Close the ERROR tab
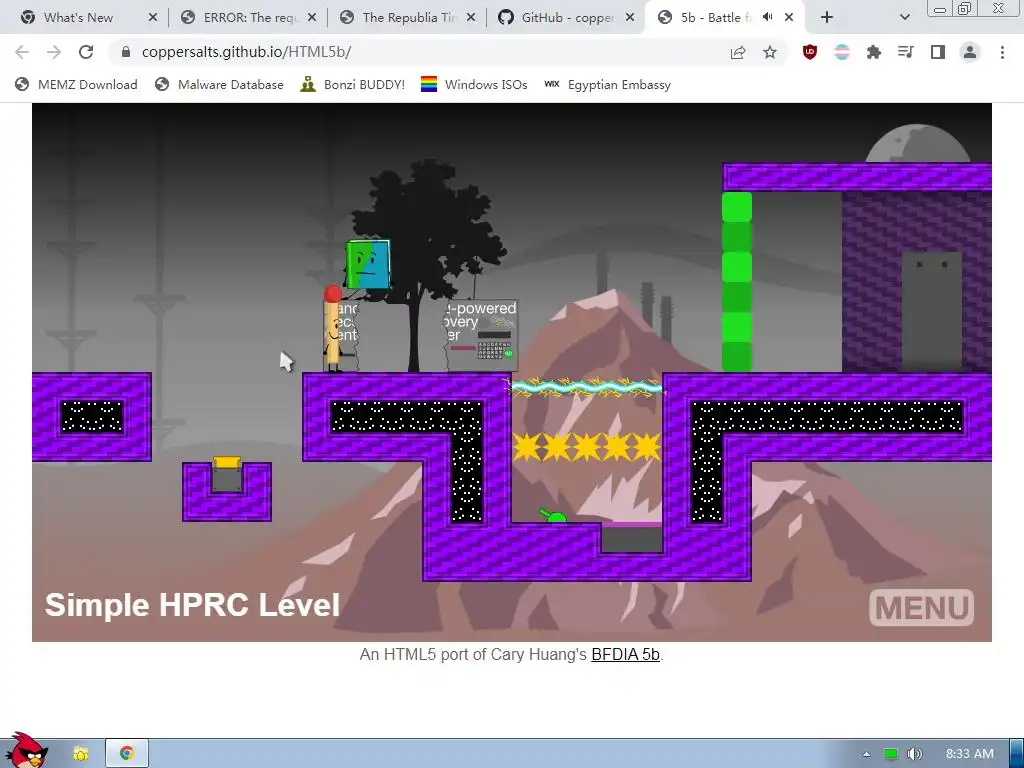The height and width of the screenshot is (768, 1024). pos(312,18)
